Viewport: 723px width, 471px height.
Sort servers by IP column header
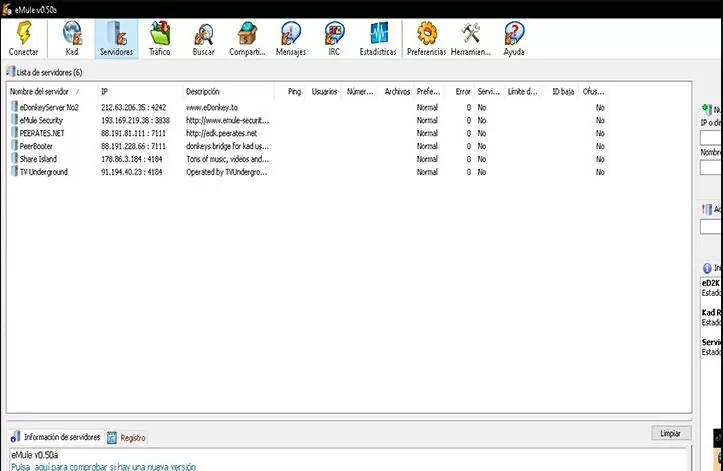pos(140,92)
